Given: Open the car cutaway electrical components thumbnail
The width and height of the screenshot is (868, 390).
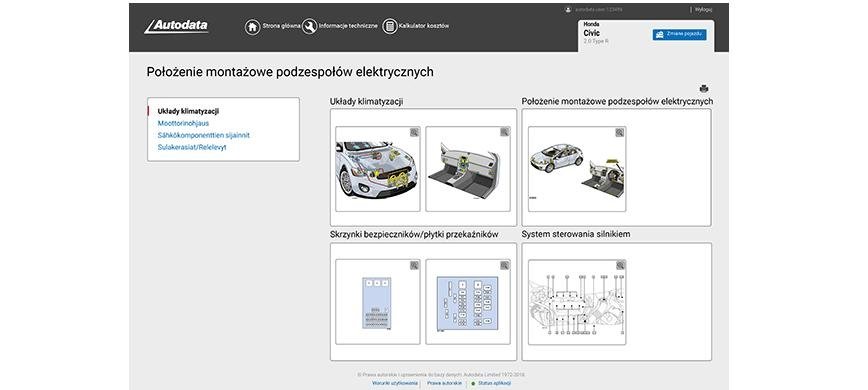Looking at the screenshot, I should click(577, 169).
